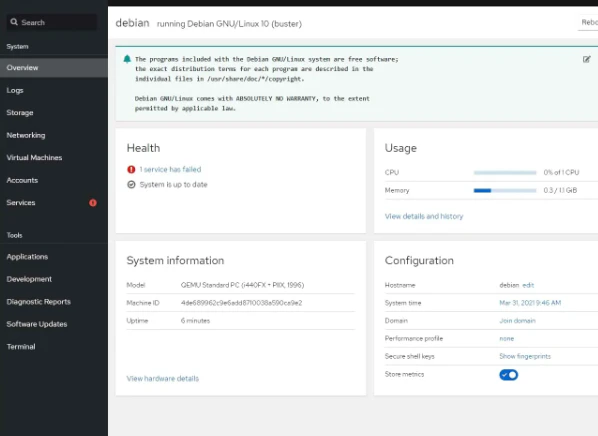Click the red alert icon next to Services
Screen dimensions: 598x436
pos(93,203)
